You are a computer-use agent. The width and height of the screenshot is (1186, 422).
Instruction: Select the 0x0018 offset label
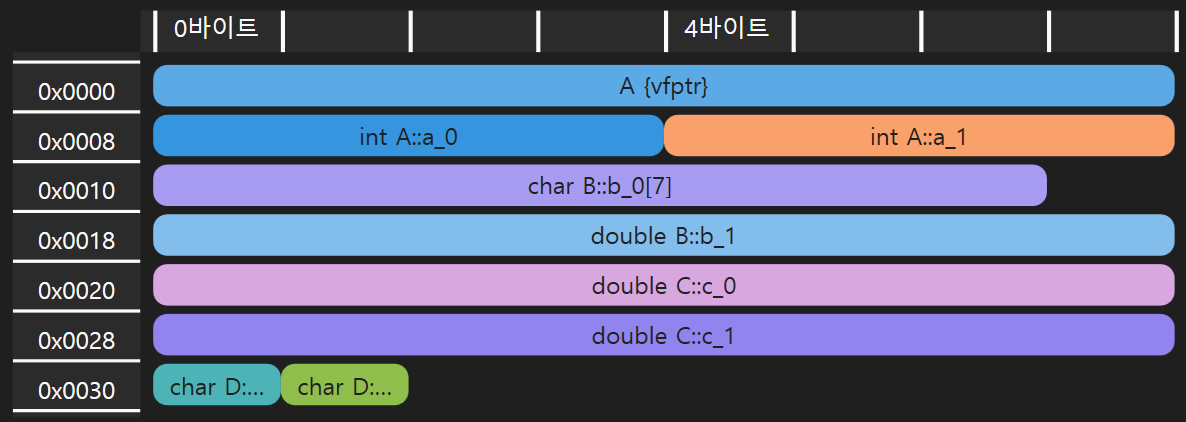77,241
